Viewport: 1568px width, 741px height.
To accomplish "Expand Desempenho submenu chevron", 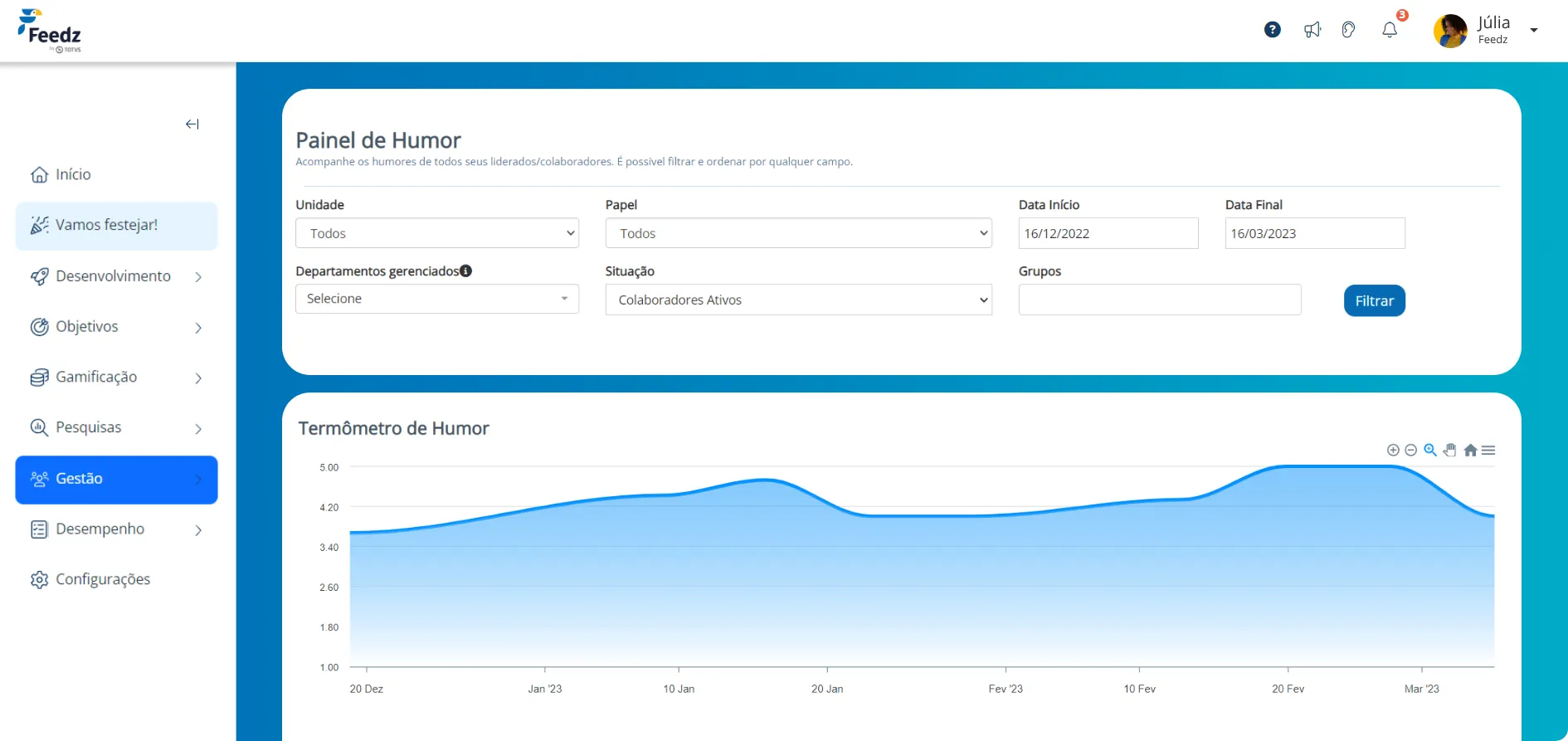I will click(x=198, y=530).
